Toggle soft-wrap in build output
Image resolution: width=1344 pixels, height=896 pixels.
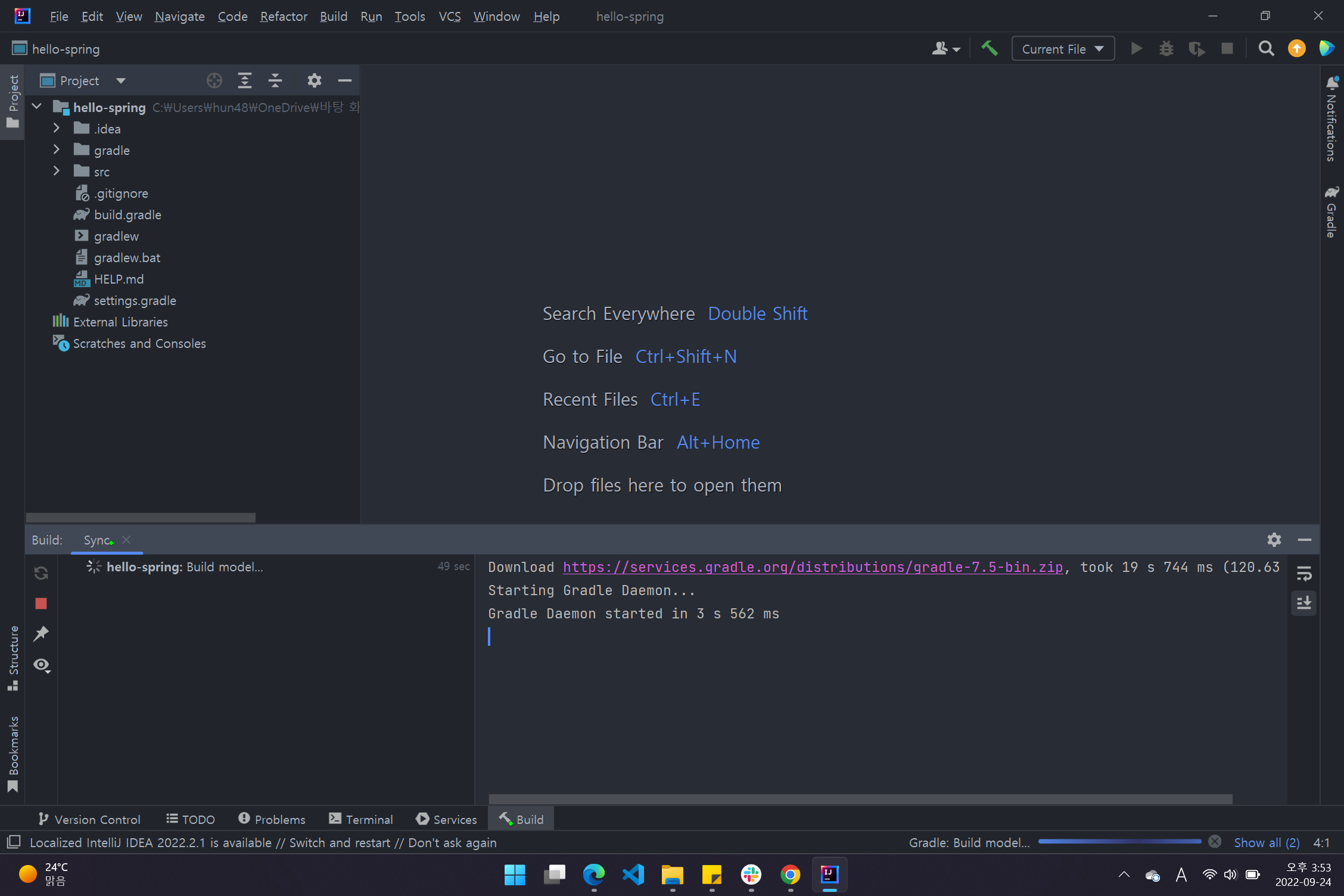pos(1303,574)
